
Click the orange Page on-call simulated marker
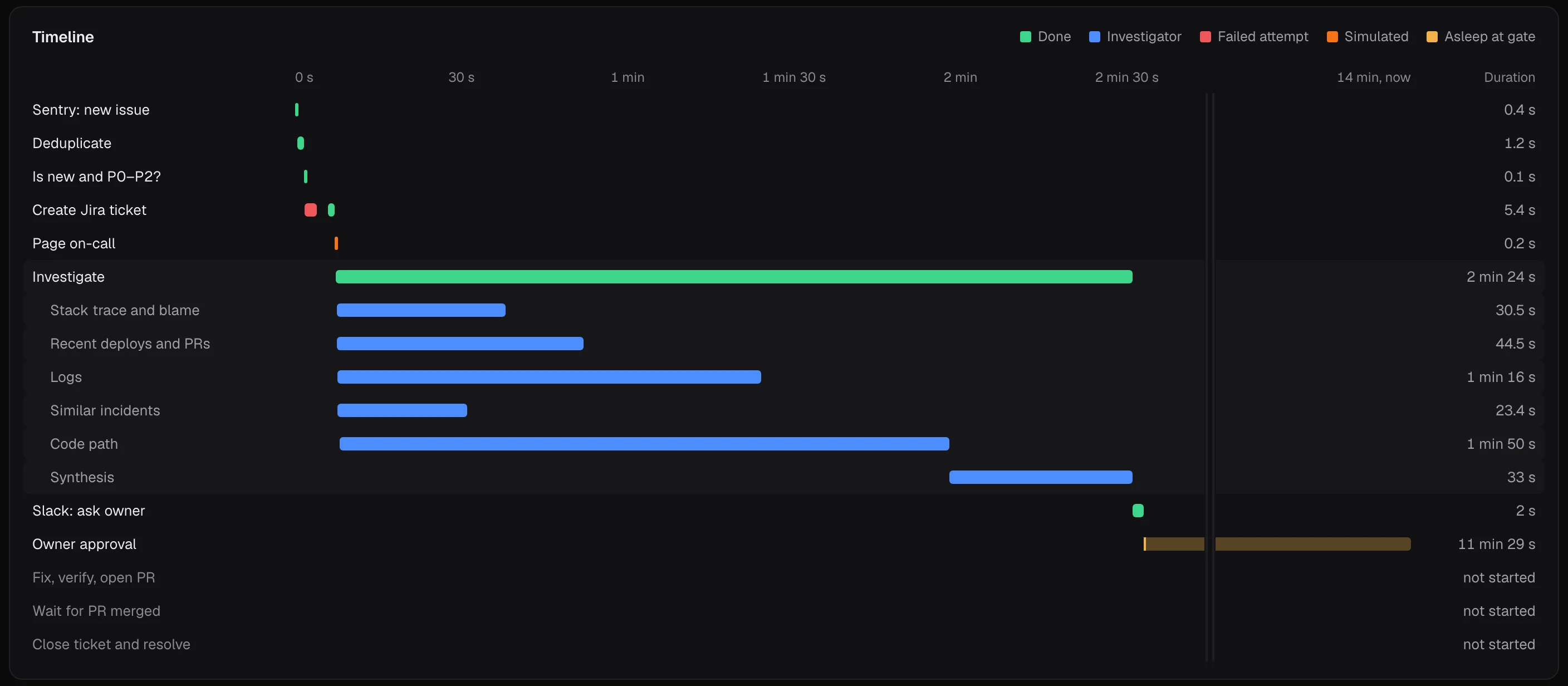point(336,243)
